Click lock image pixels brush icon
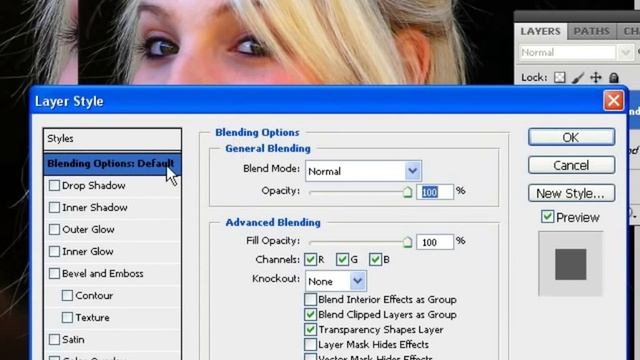Image resolution: width=640 pixels, height=360 pixels. point(578,77)
